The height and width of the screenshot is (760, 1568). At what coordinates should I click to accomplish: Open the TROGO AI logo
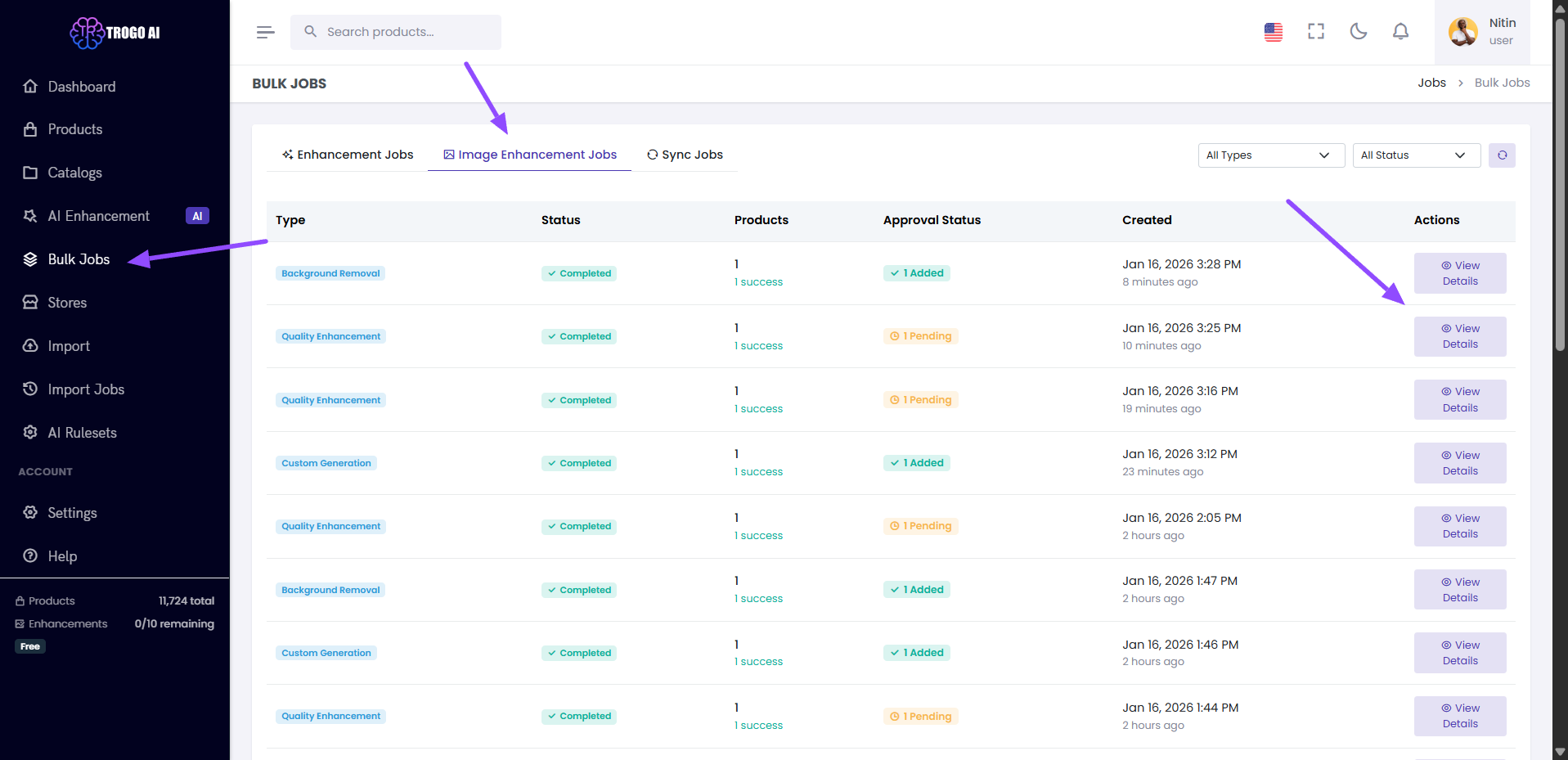(115, 33)
